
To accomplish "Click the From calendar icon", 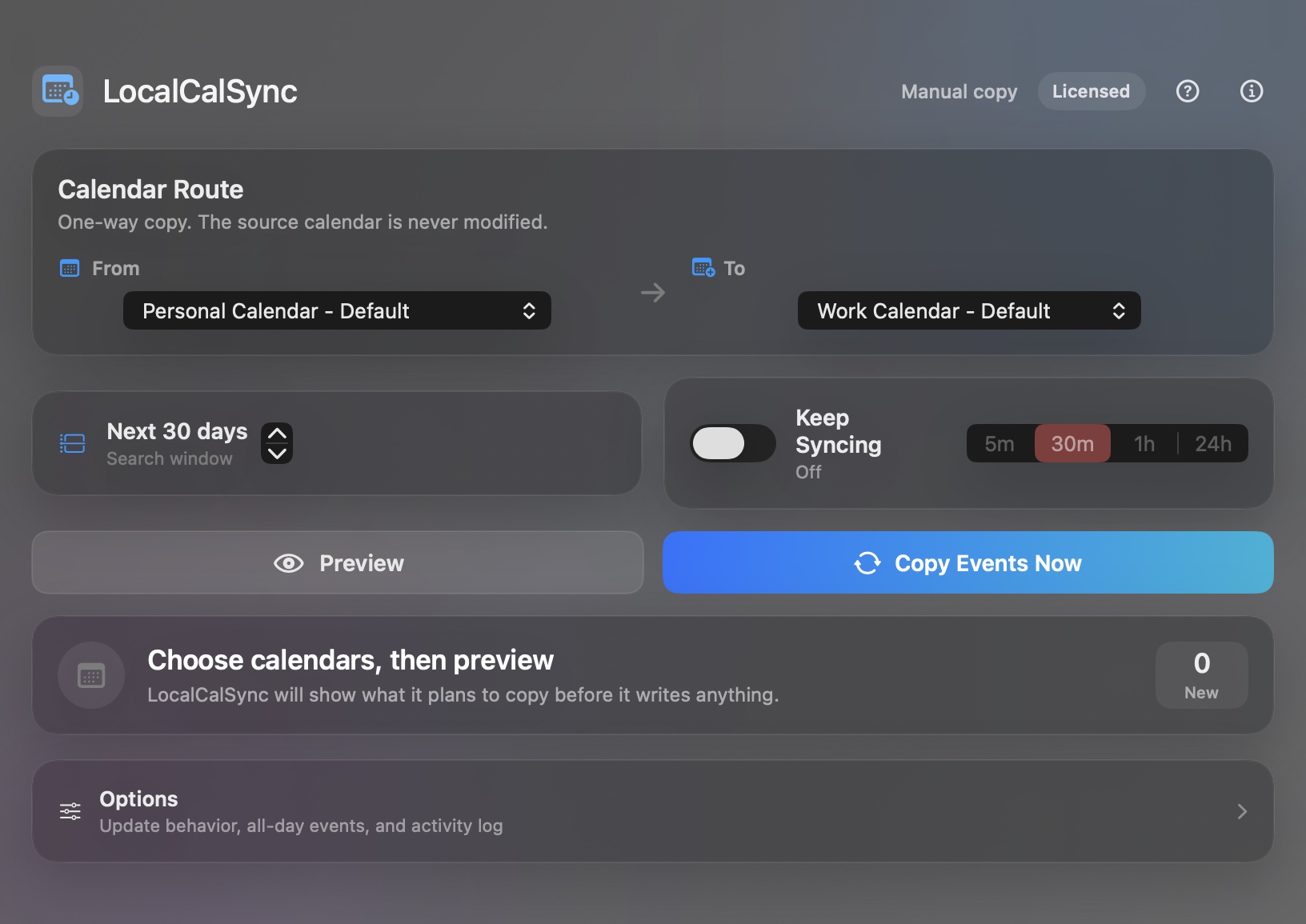I will pos(70,269).
